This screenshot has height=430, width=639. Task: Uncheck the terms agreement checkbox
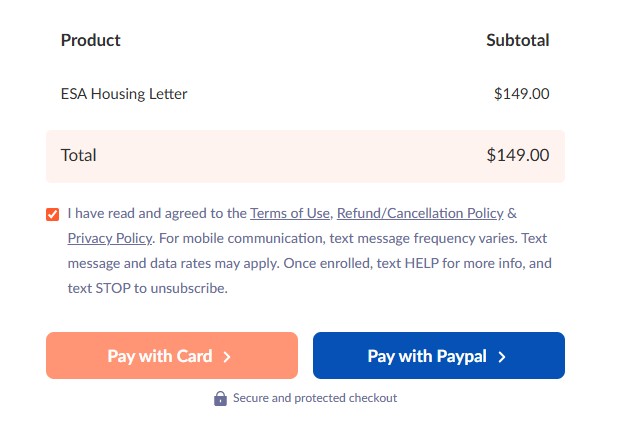[52, 214]
